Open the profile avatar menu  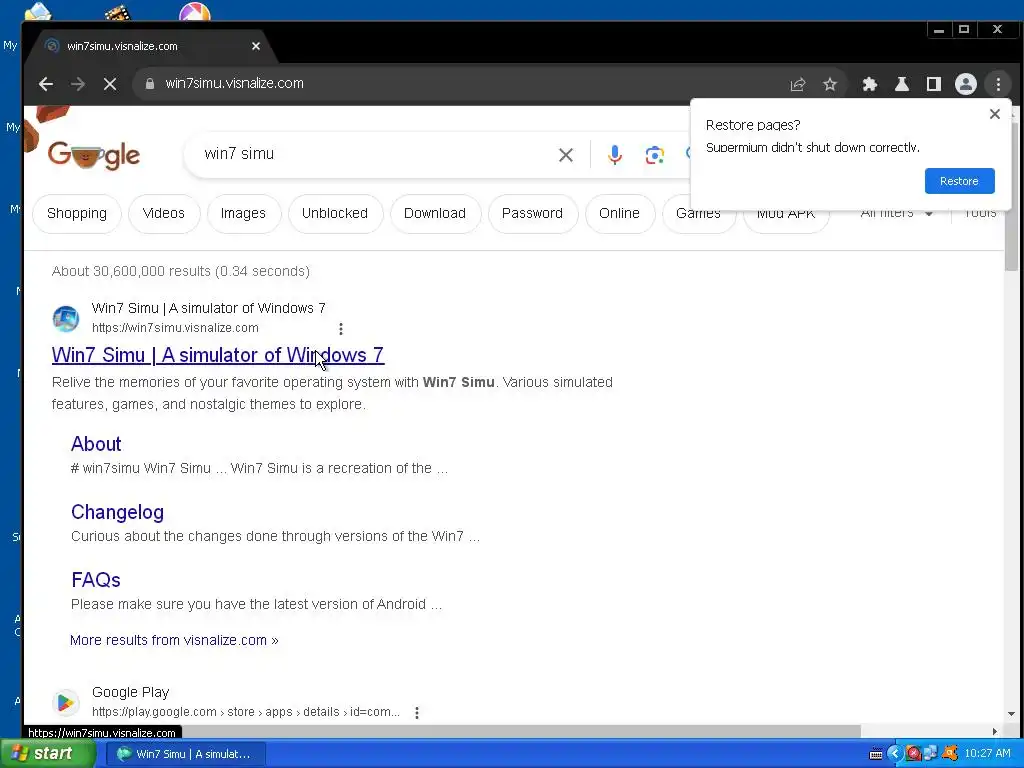(965, 84)
